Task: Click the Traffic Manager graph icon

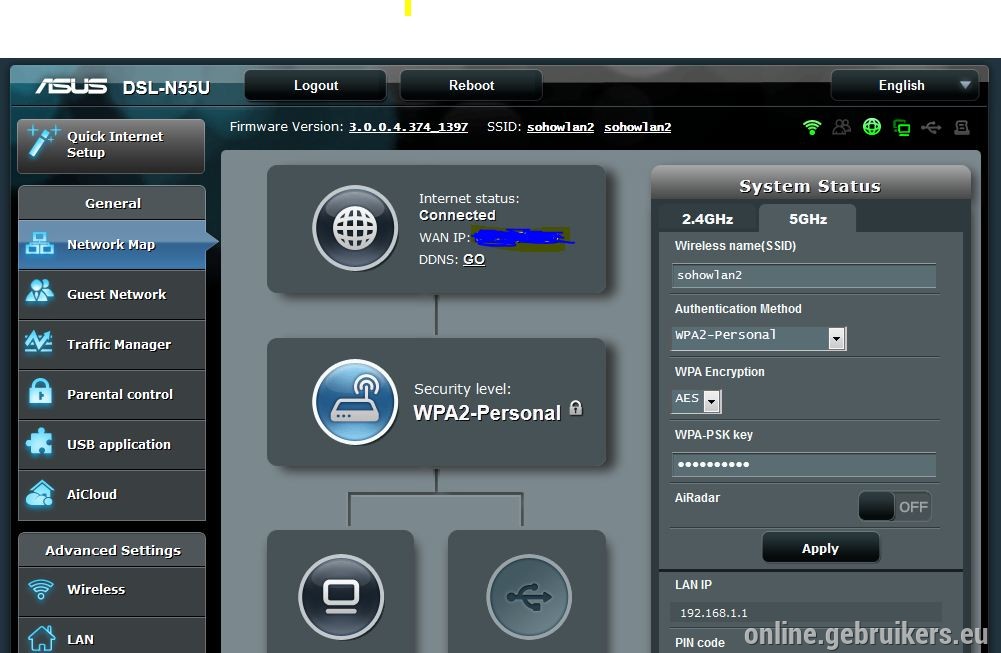Action: tap(39, 342)
